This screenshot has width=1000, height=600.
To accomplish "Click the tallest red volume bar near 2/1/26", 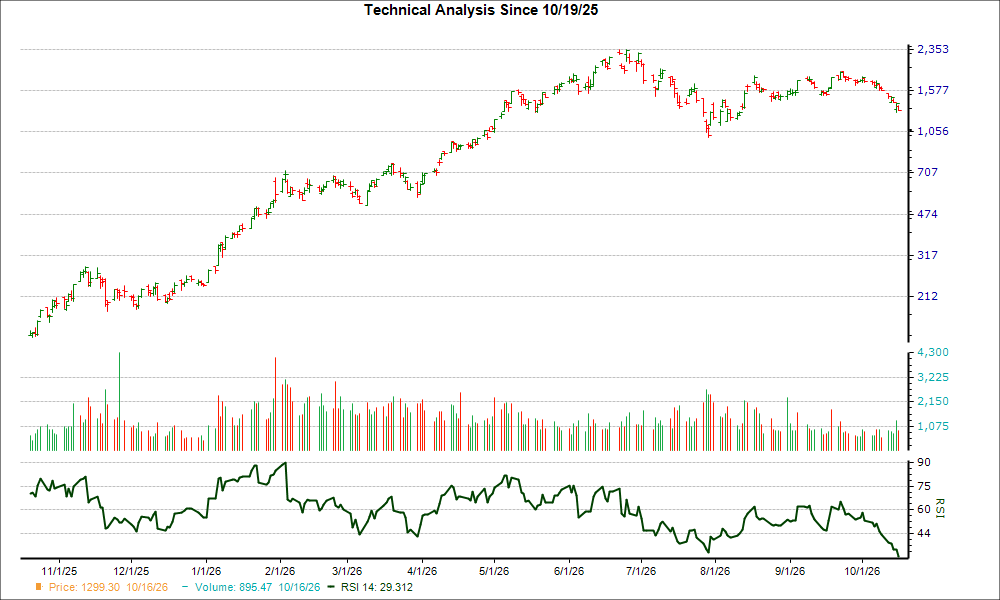I will [276, 404].
